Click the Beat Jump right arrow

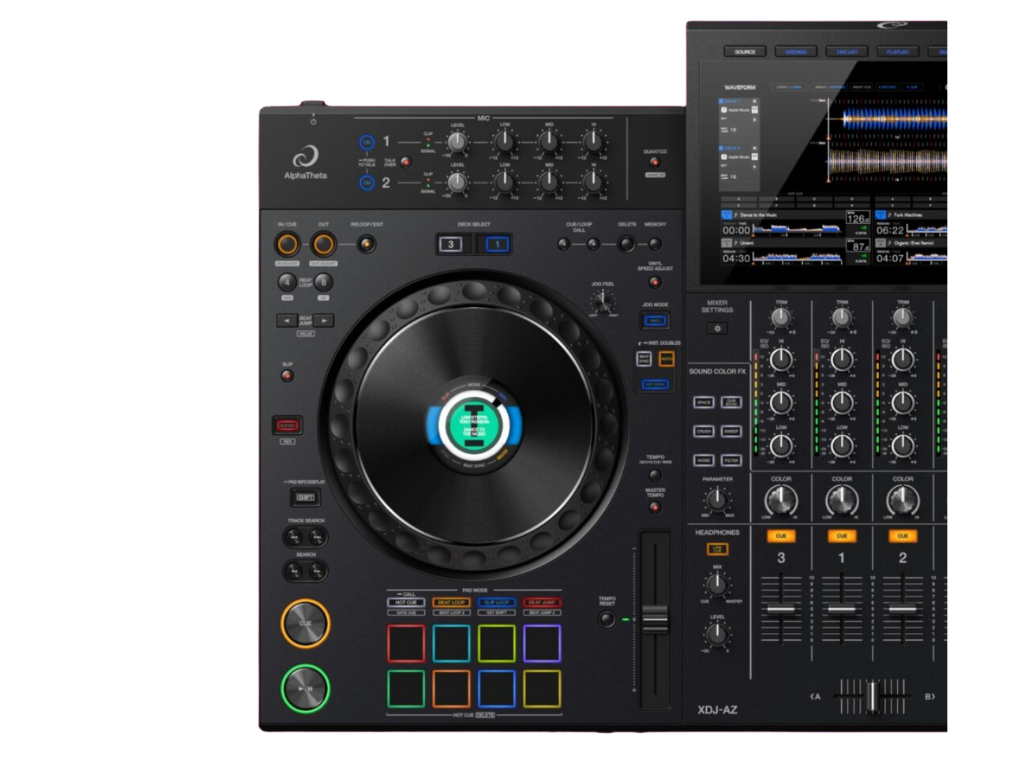(324, 321)
